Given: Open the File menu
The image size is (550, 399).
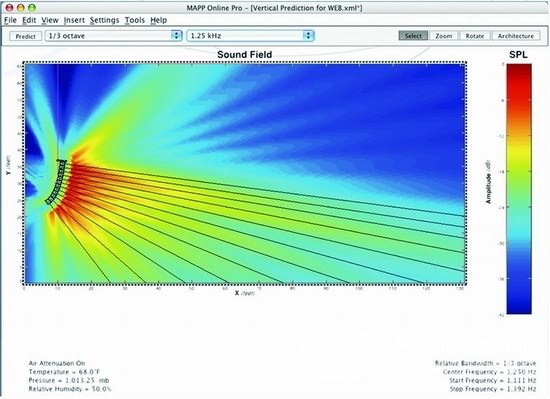Looking at the screenshot, I should click(x=10, y=20).
